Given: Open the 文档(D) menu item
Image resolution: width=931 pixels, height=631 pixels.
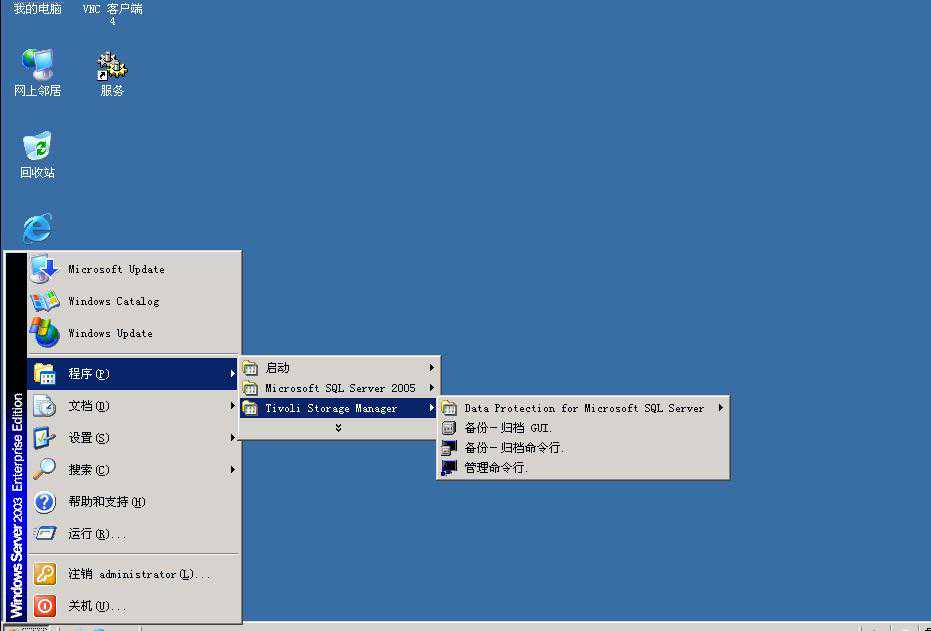Looking at the screenshot, I should tap(89, 406).
